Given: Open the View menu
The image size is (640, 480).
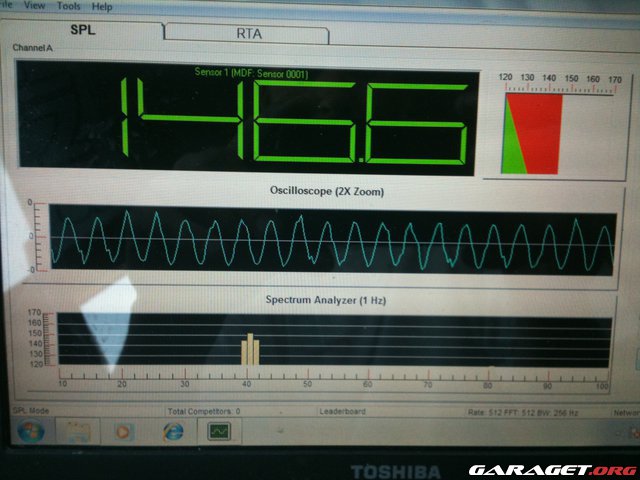Looking at the screenshot, I should pyautogui.click(x=34, y=6).
